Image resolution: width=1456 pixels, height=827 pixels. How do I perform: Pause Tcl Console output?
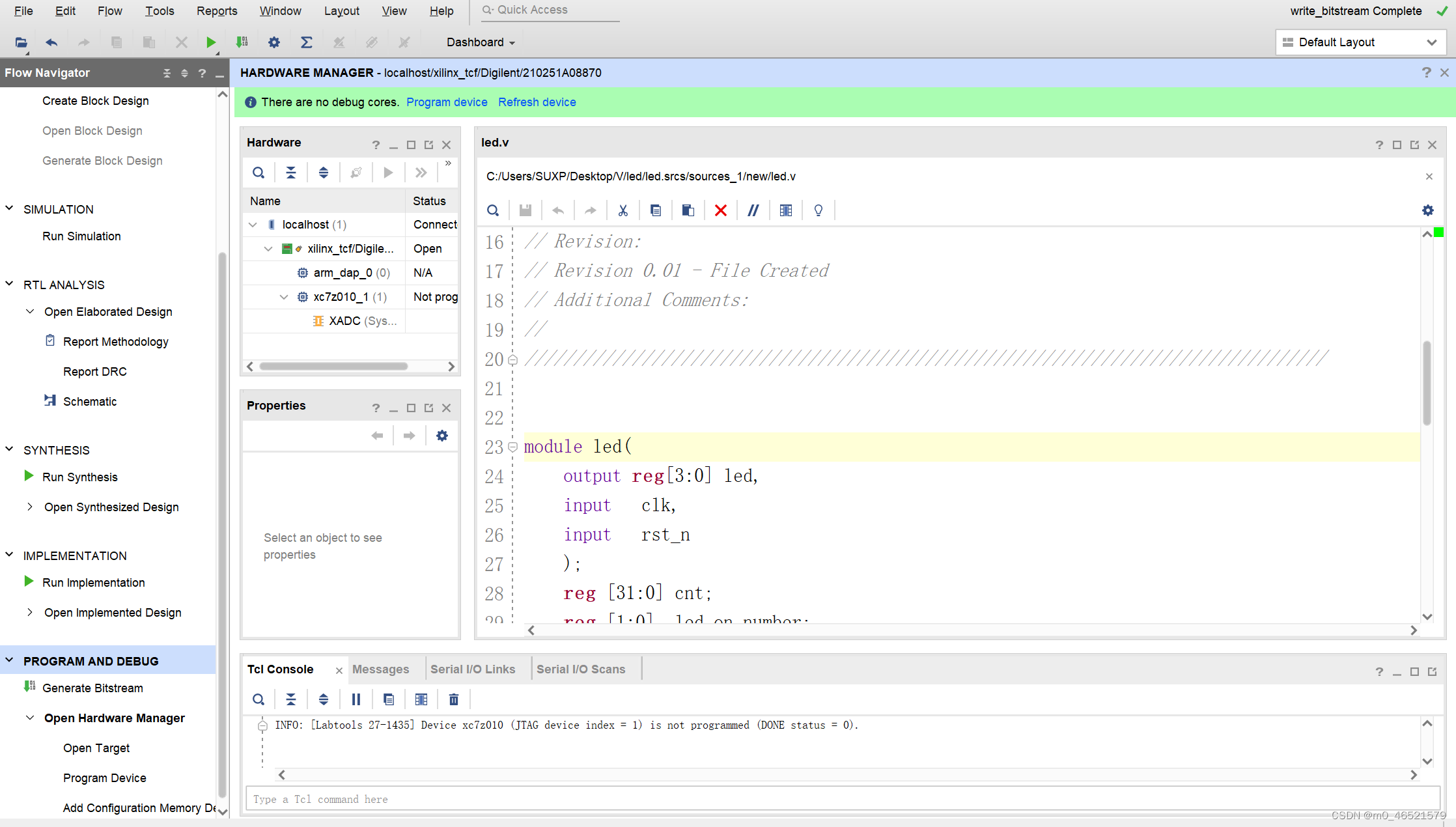pyautogui.click(x=356, y=699)
